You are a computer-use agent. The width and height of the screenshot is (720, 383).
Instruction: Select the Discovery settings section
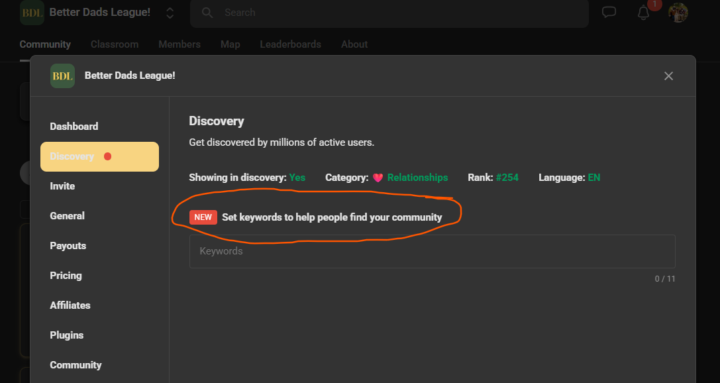[100, 157]
